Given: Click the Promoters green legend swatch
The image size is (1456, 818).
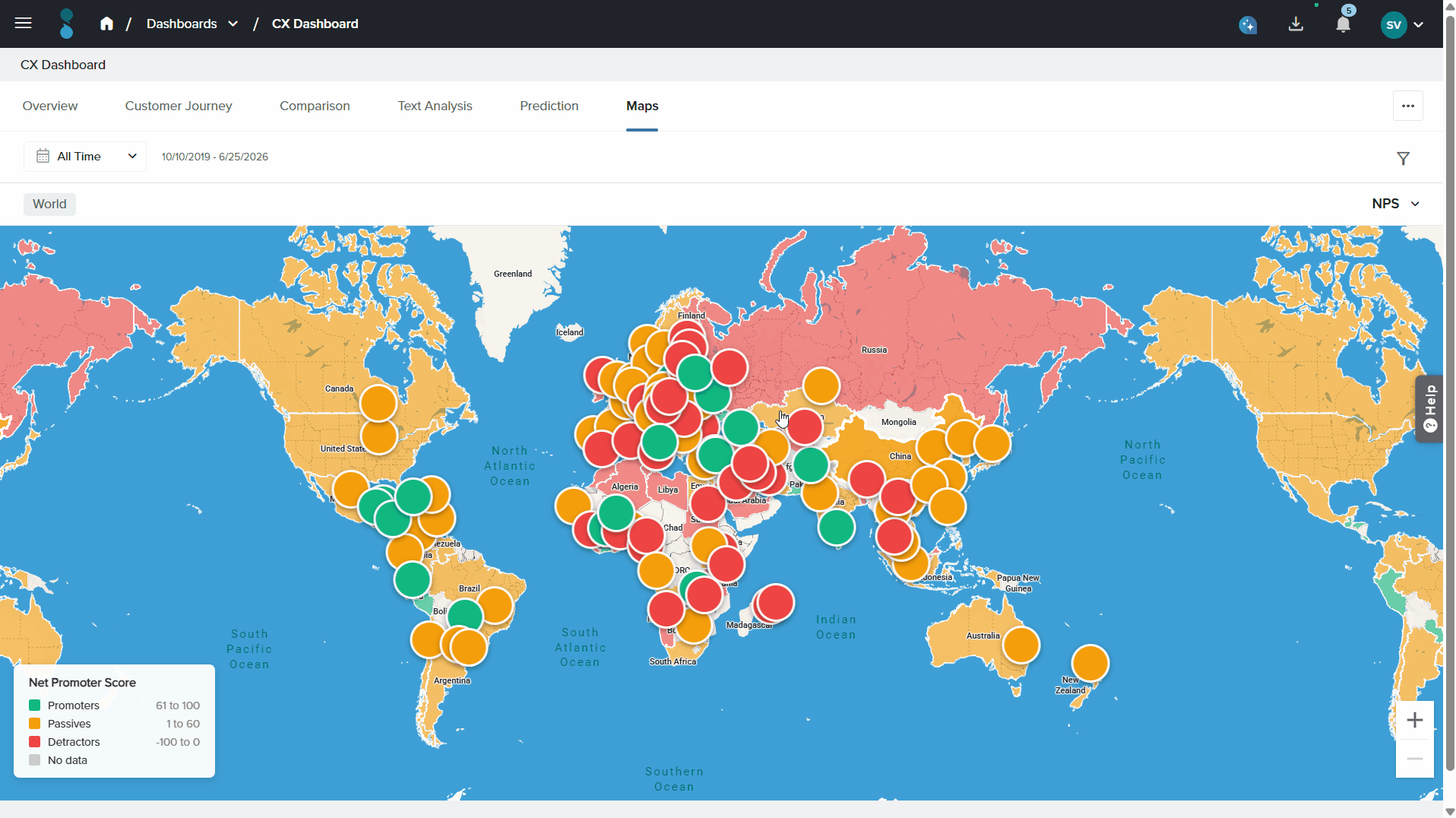Looking at the screenshot, I should (x=34, y=705).
